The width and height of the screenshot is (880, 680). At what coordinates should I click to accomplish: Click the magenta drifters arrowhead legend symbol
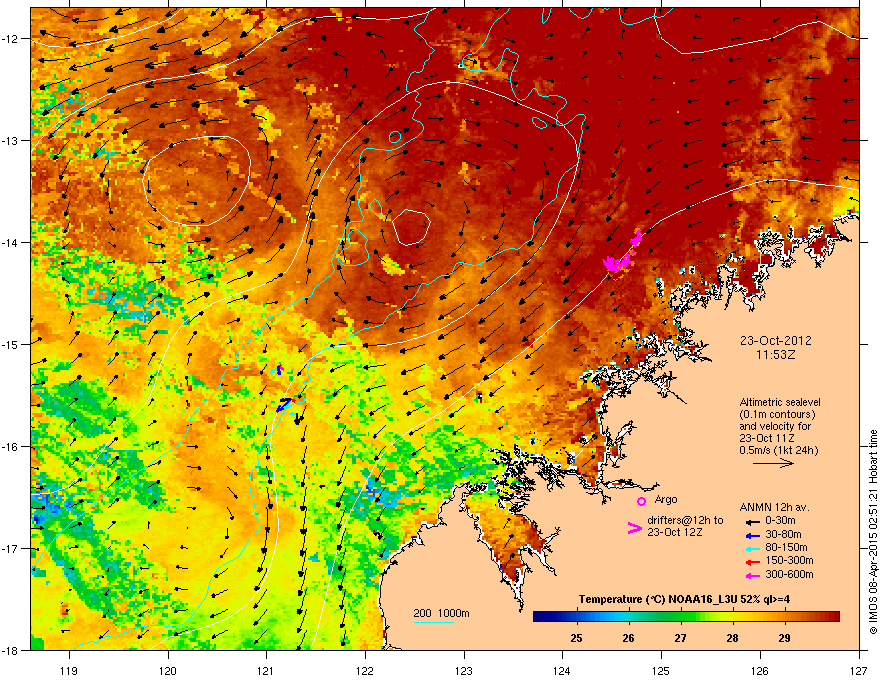click(x=634, y=527)
